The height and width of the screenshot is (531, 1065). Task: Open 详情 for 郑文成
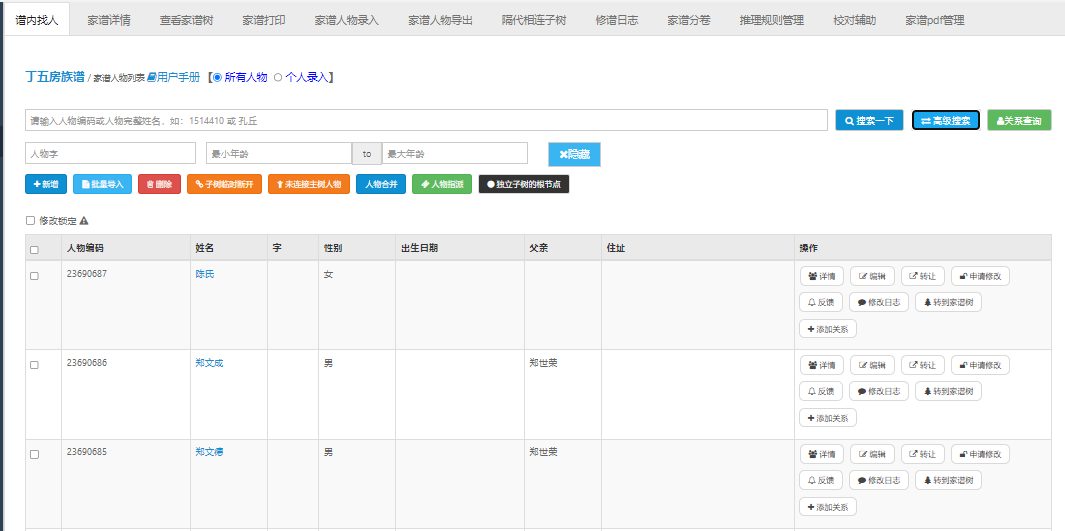pos(822,365)
